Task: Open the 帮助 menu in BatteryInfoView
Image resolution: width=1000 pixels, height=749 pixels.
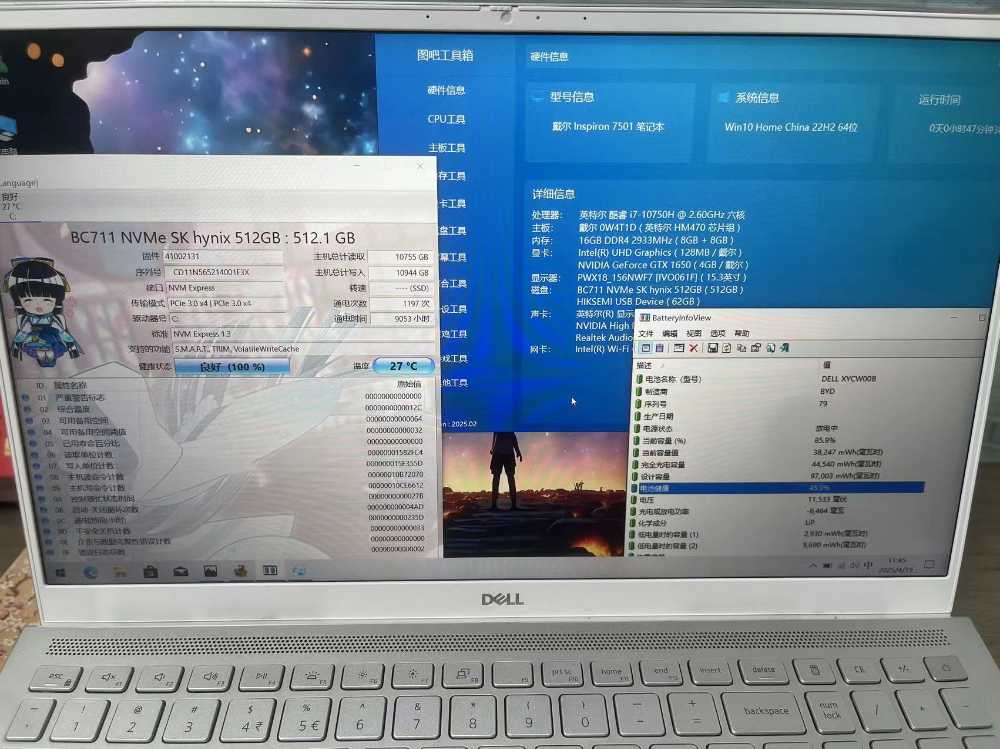Action: (x=742, y=334)
